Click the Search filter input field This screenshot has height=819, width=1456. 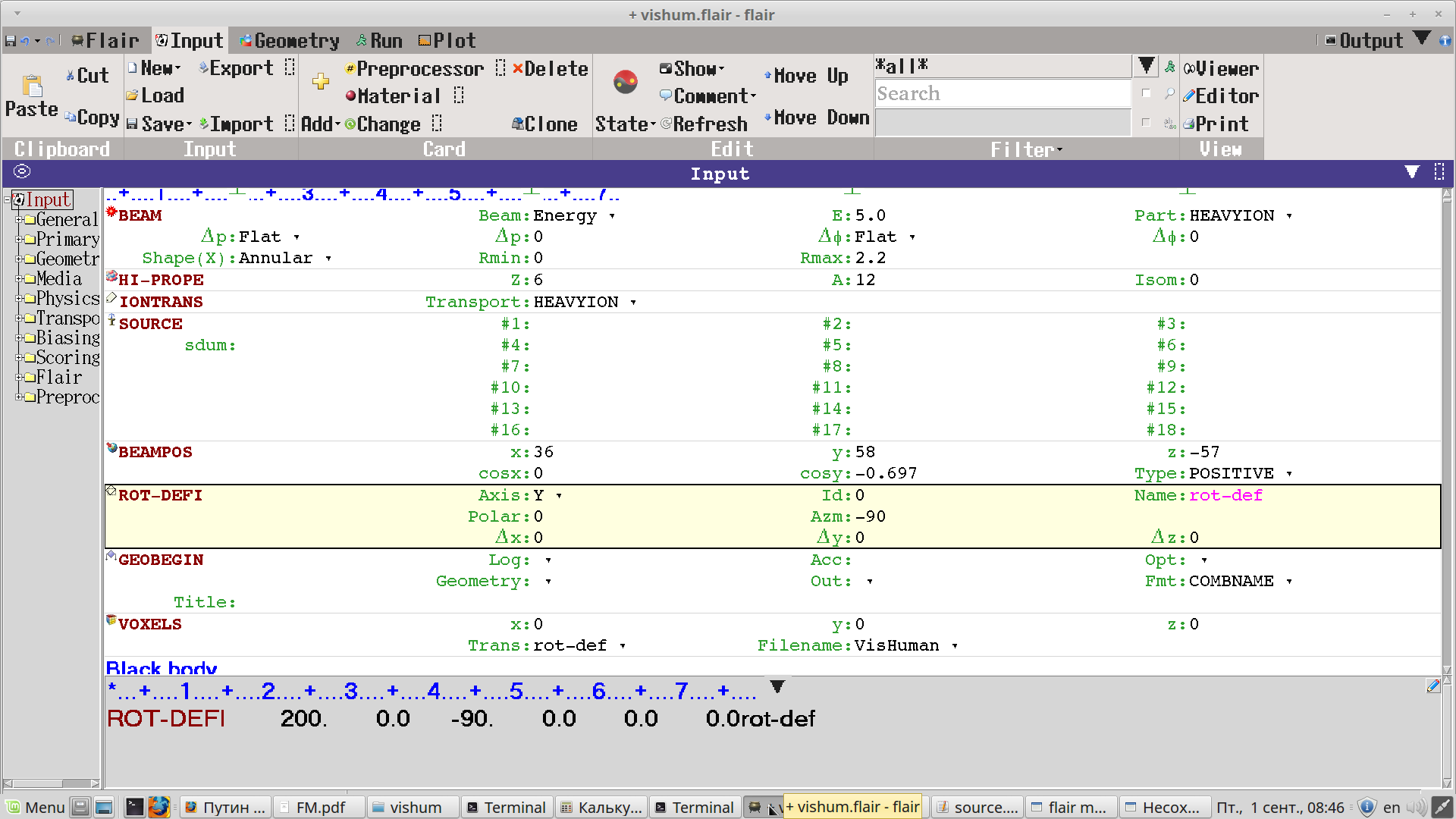coord(1003,94)
